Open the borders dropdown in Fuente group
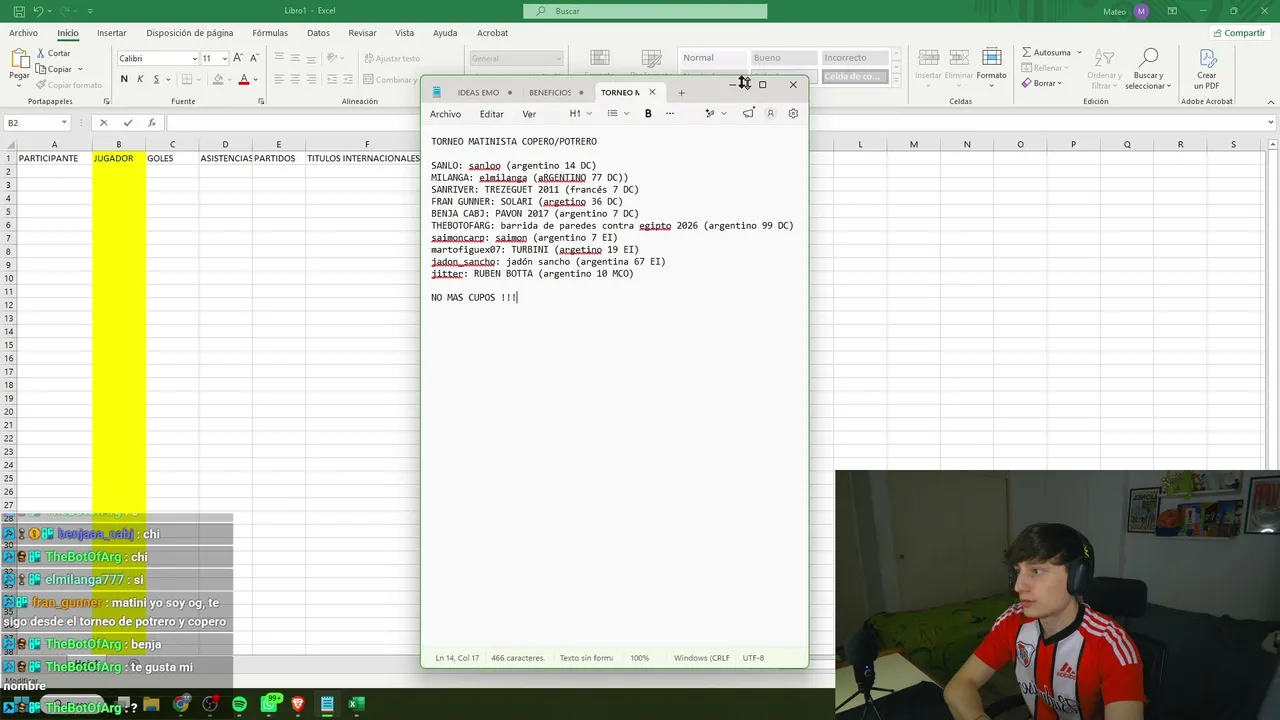 pyautogui.click(x=198, y=79)
